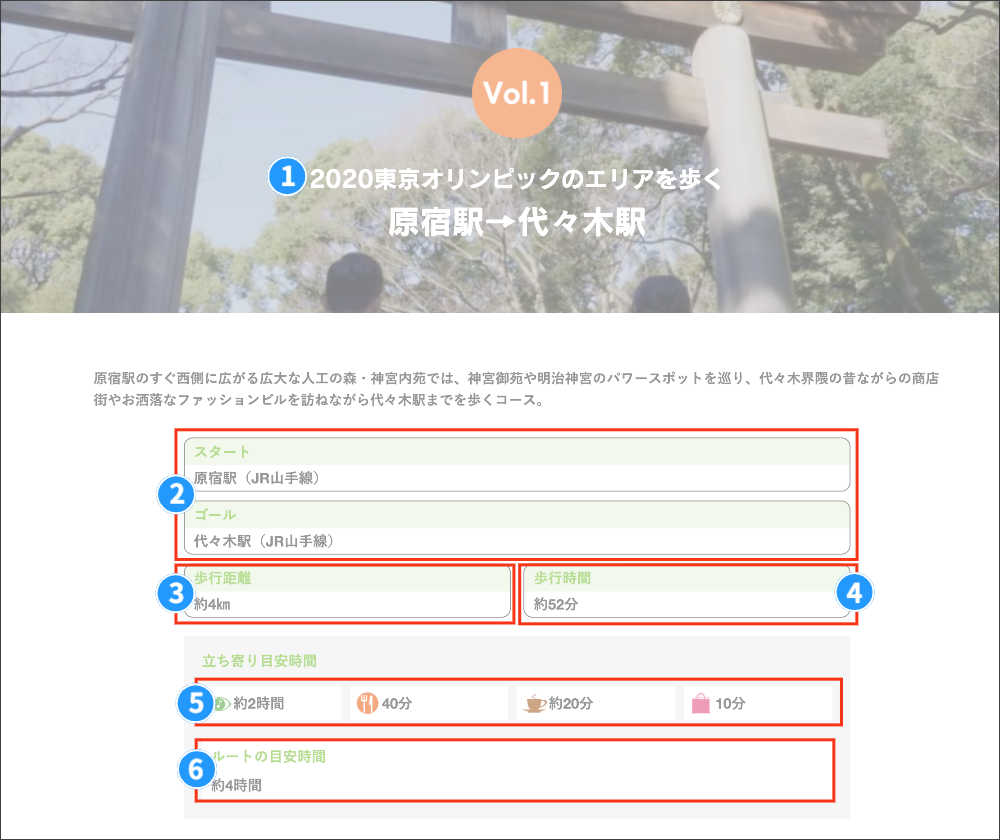This screenshot has height=840, width=1000.
Task: Click blue number 2 marker beside start field
Action: (x=176, y=494)
